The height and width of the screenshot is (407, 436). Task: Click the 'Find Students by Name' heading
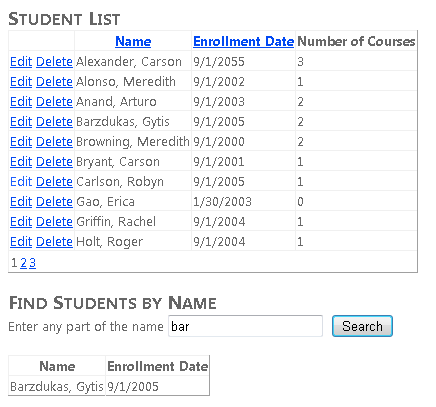113,303
